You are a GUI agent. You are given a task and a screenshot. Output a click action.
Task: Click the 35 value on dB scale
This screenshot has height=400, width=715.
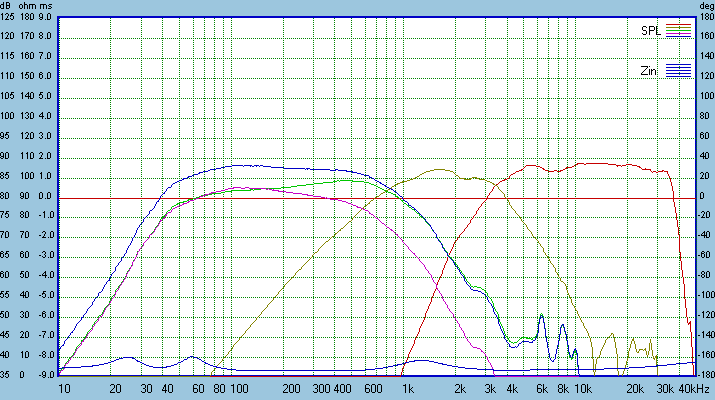tap(8, 376)
